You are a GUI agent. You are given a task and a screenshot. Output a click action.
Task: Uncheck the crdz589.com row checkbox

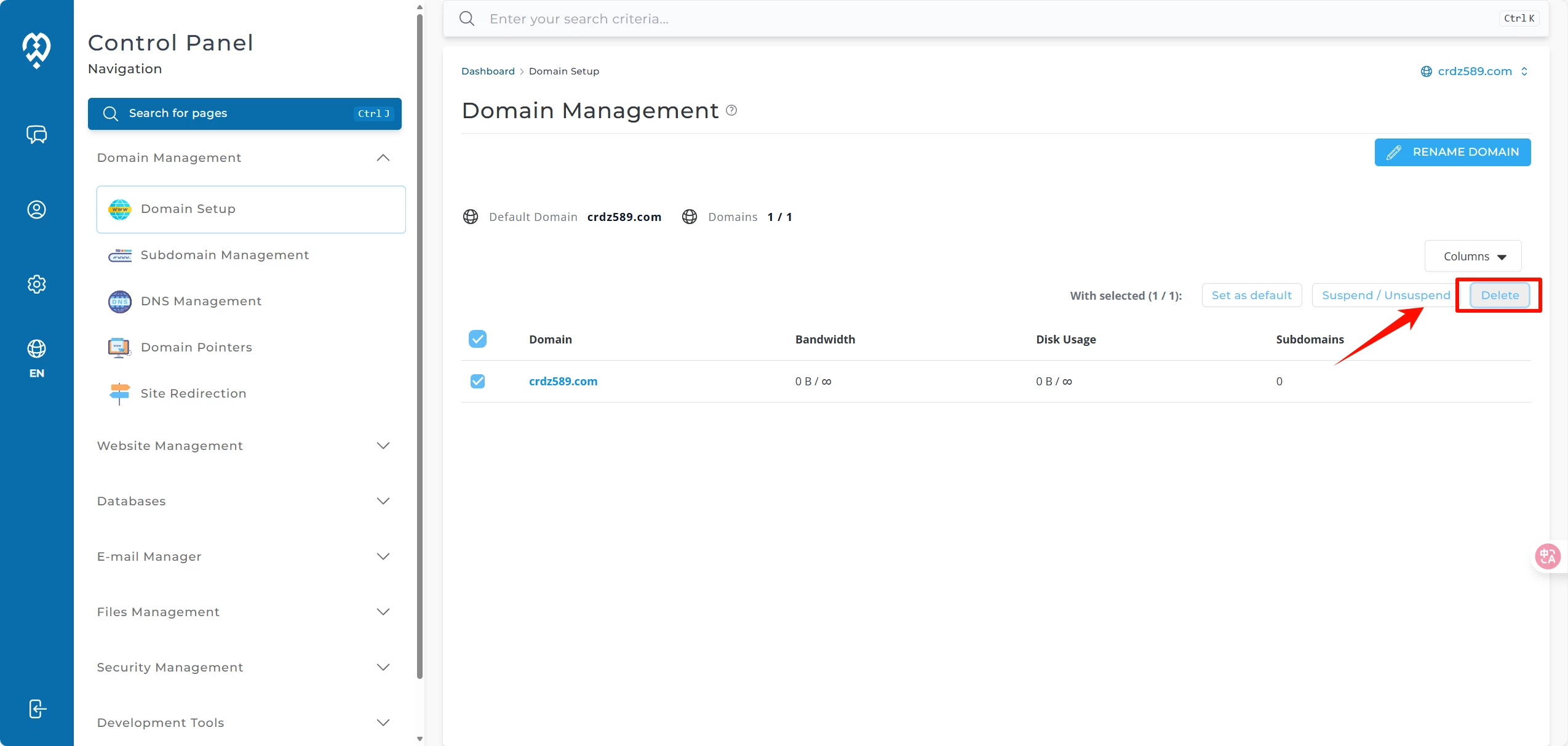pos(477,381)
